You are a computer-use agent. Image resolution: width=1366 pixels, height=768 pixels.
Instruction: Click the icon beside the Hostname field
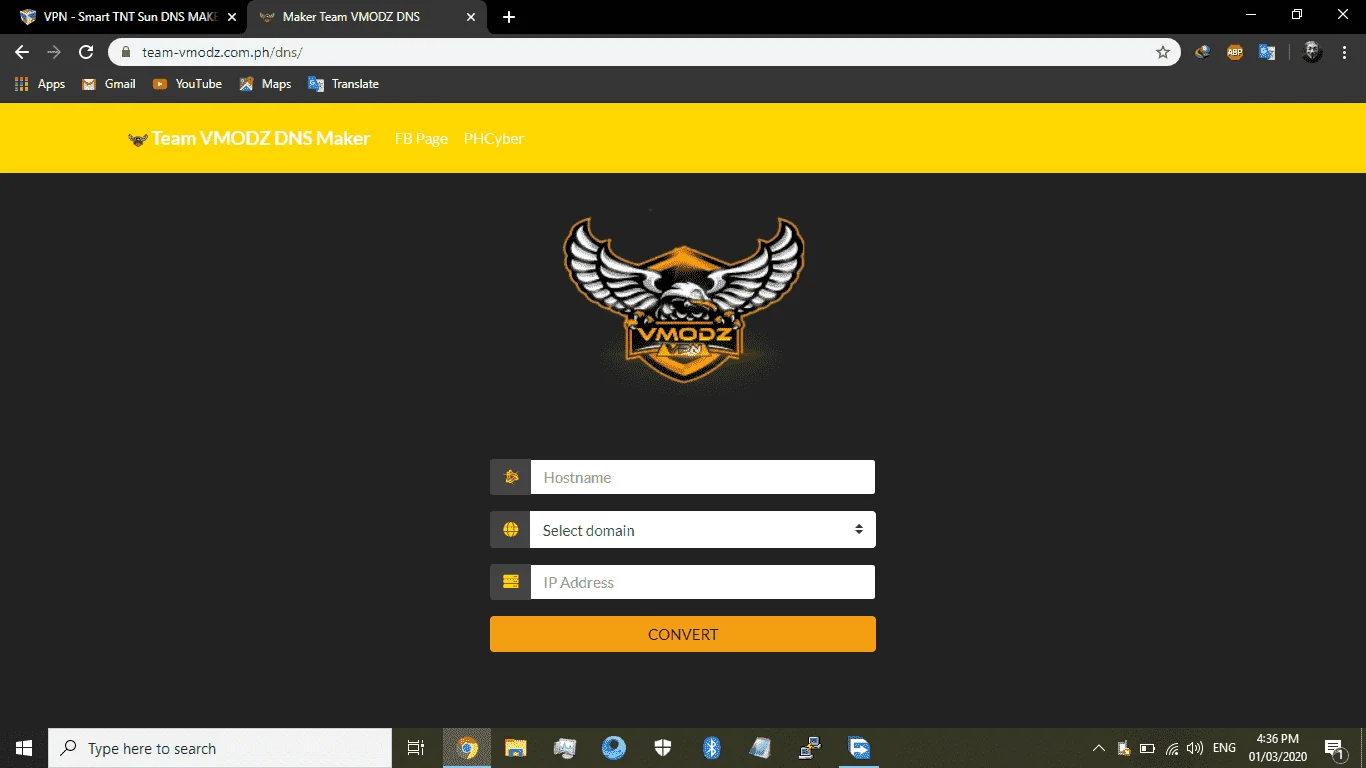[x=510, y=477]
